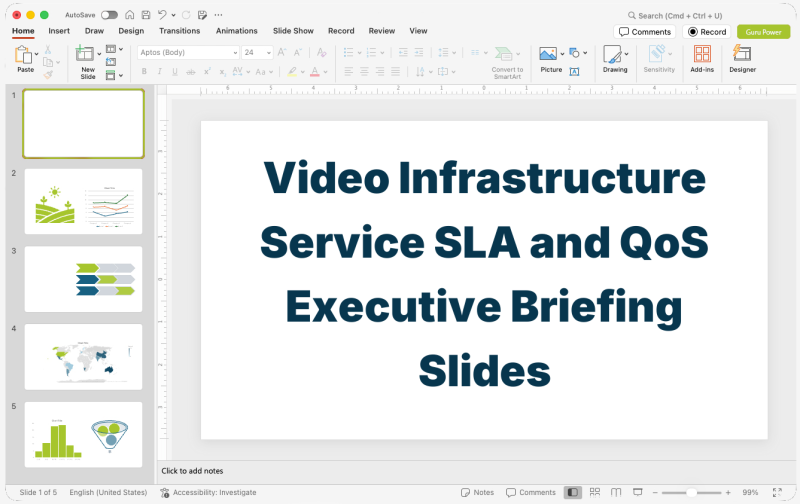Open the Transitions tab

click(x=180, y=31)
